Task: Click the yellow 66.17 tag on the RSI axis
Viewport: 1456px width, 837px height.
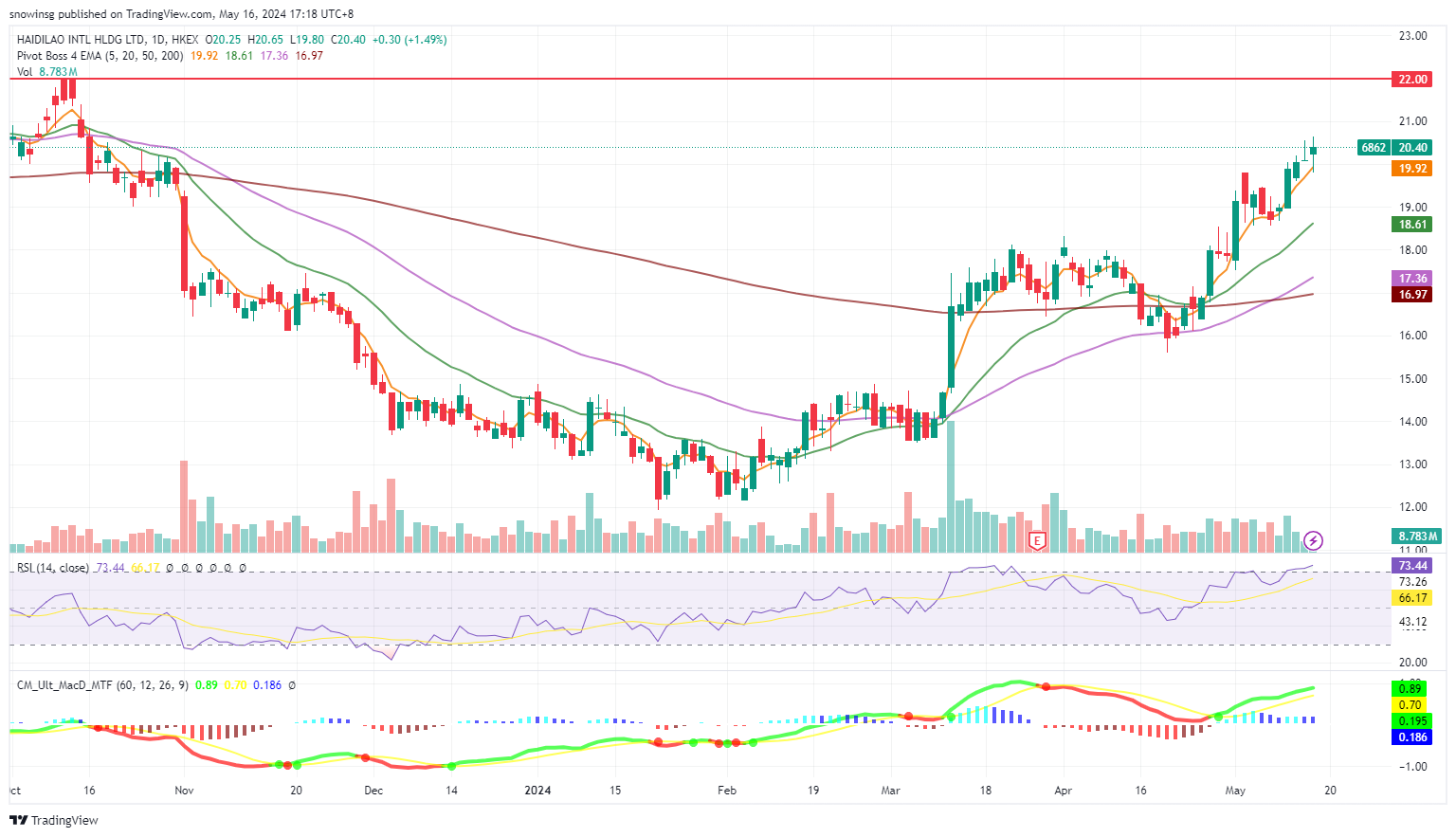Action: (1412, 598)
